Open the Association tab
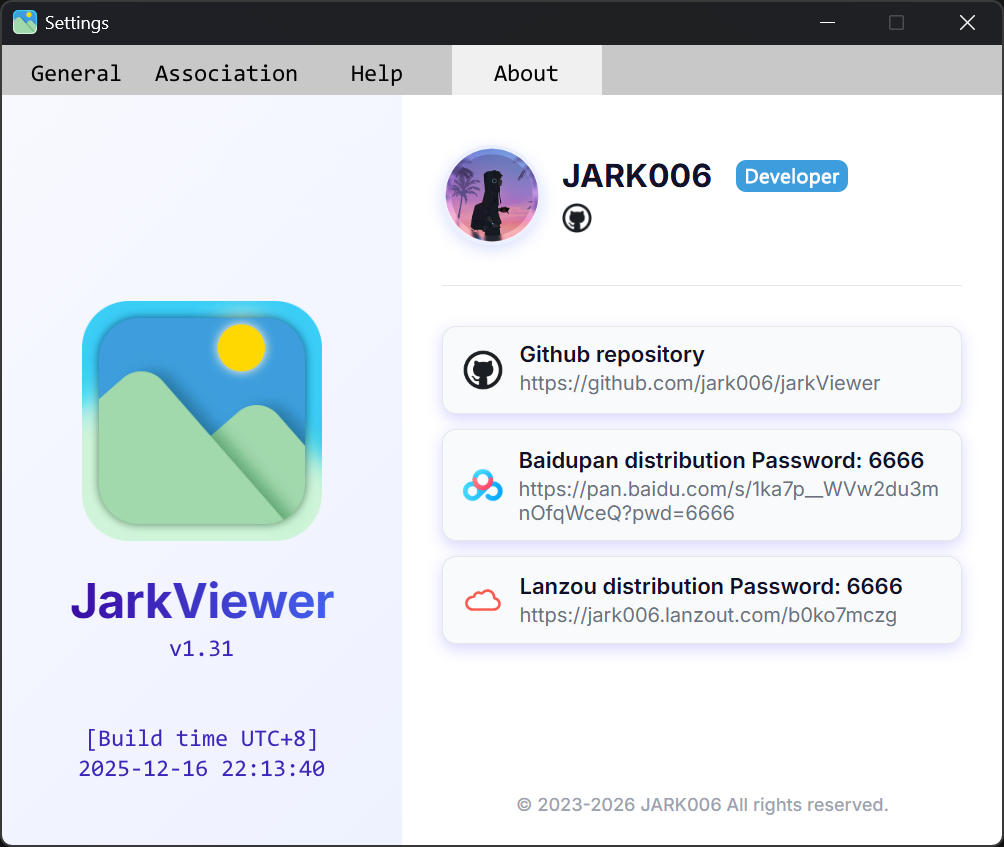1004x847 pixels. tap(226, 72)
